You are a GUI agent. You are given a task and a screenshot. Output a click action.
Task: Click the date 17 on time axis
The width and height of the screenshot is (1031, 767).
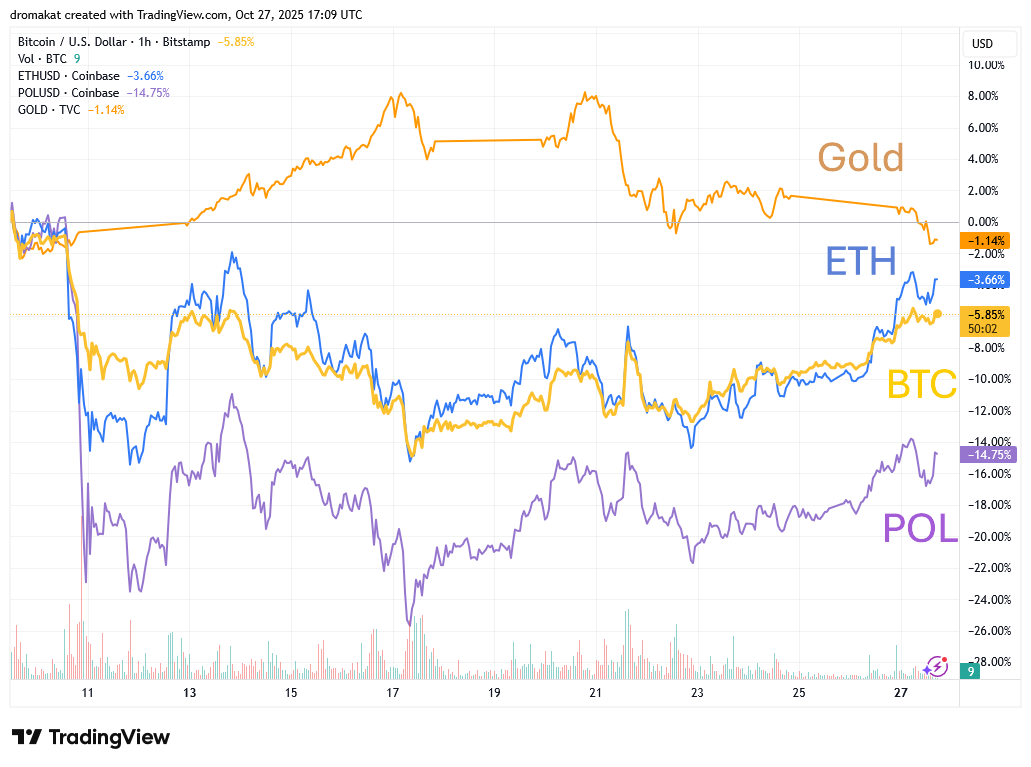(x=392, y=693)
